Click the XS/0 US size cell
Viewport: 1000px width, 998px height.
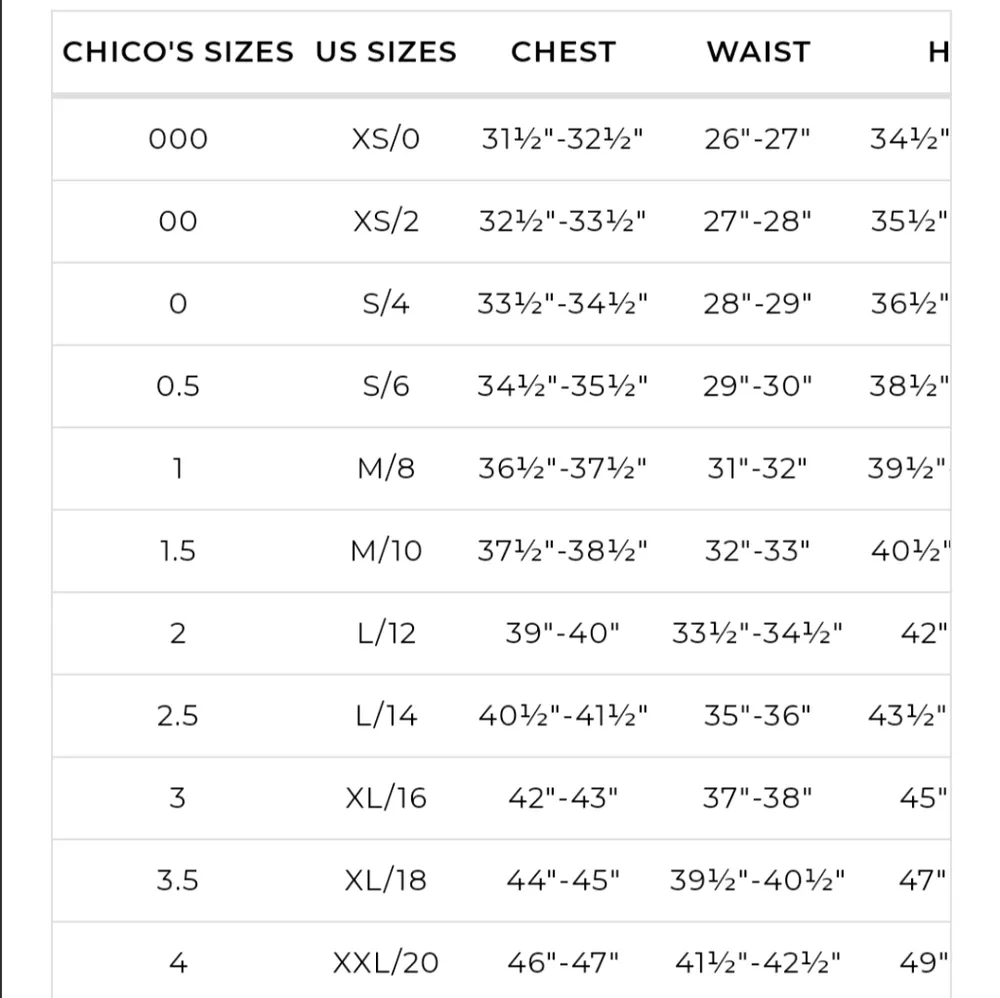click(386, 139)
